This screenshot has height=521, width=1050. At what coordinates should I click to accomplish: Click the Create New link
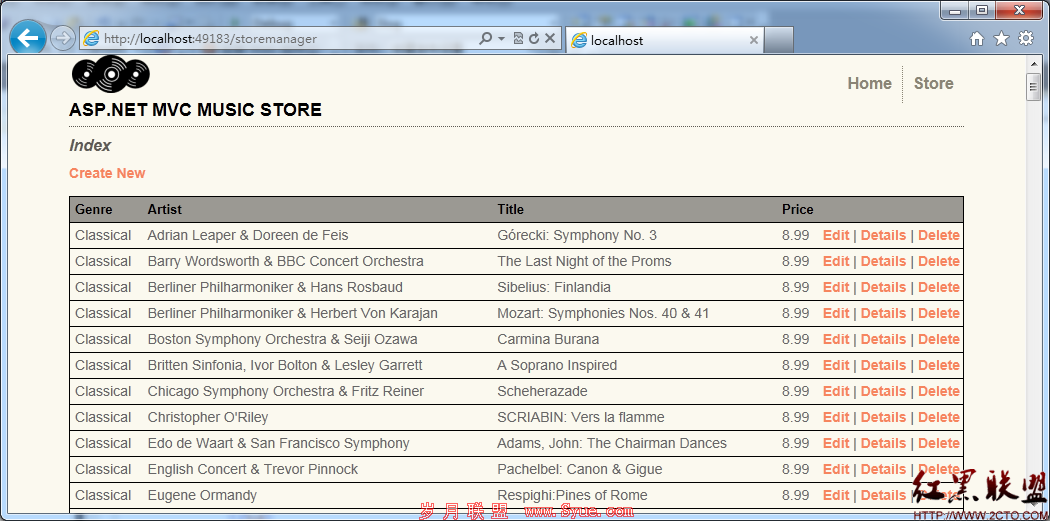[x=107, y=173]
